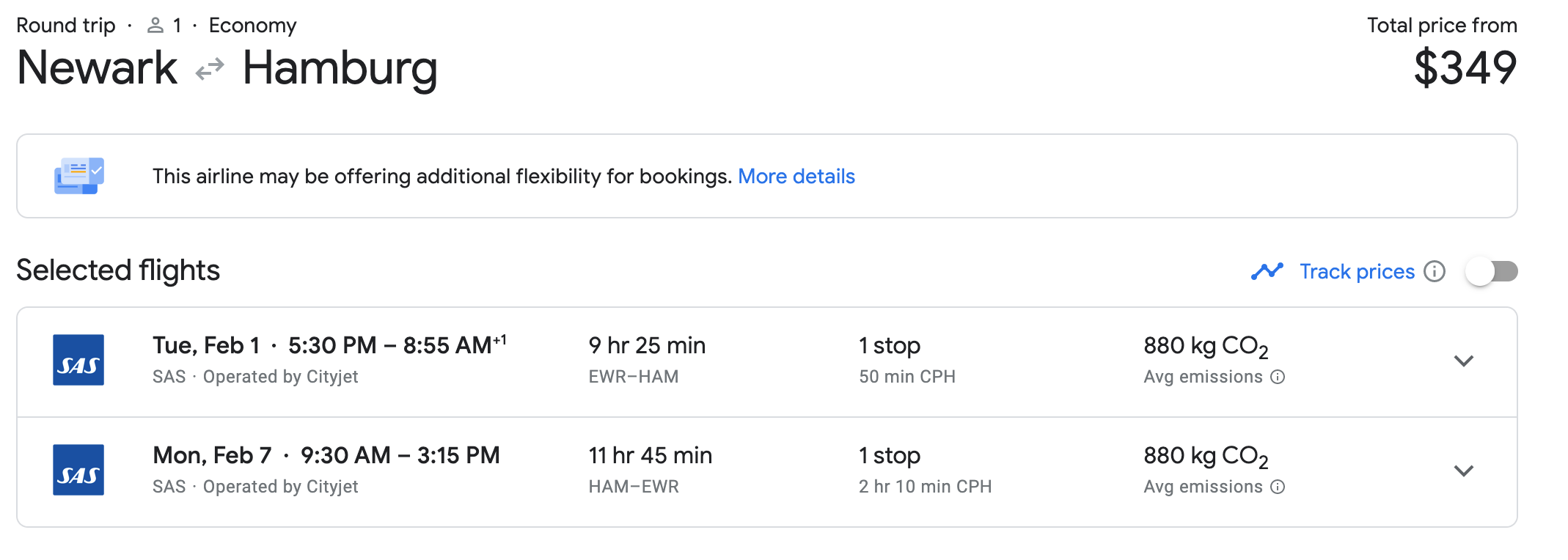Click the booking flexibility ticket icon

pyautogui.click(x=79, y=176)
